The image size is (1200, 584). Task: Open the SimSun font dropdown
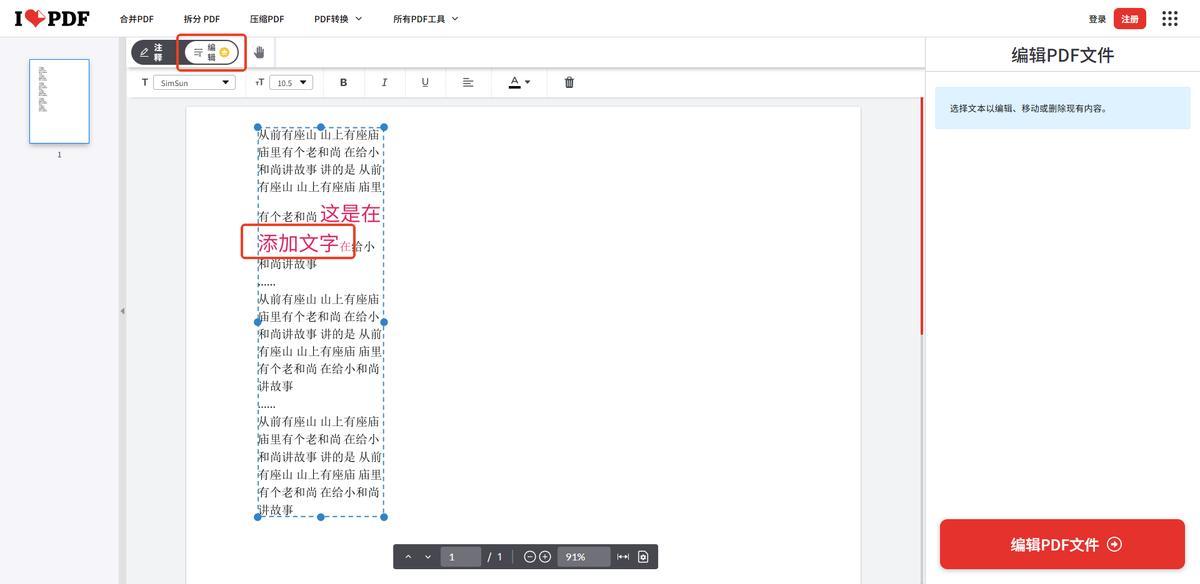(x=194, y=83)
